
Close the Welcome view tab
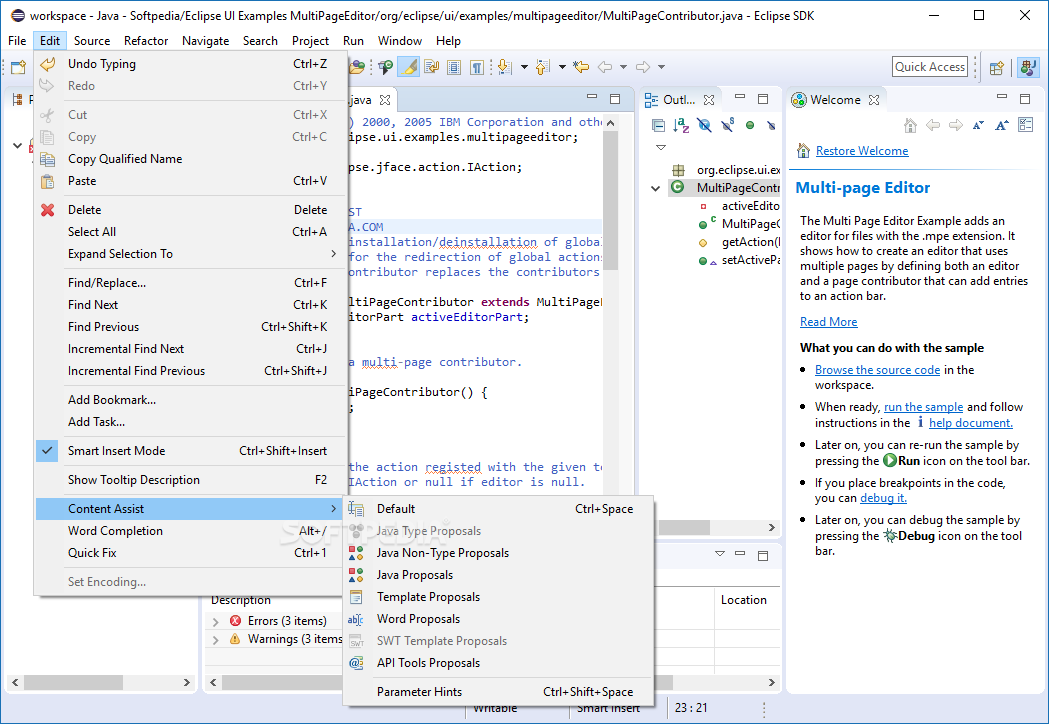coord(874,100)
